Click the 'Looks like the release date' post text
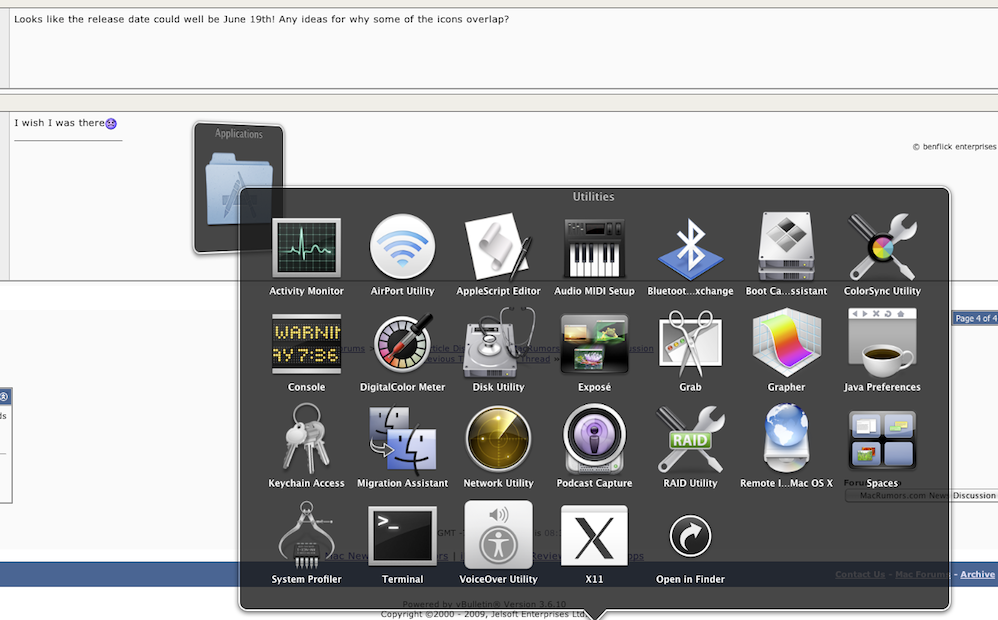This screenshot has height=620, width=998. tap(262, 19)
